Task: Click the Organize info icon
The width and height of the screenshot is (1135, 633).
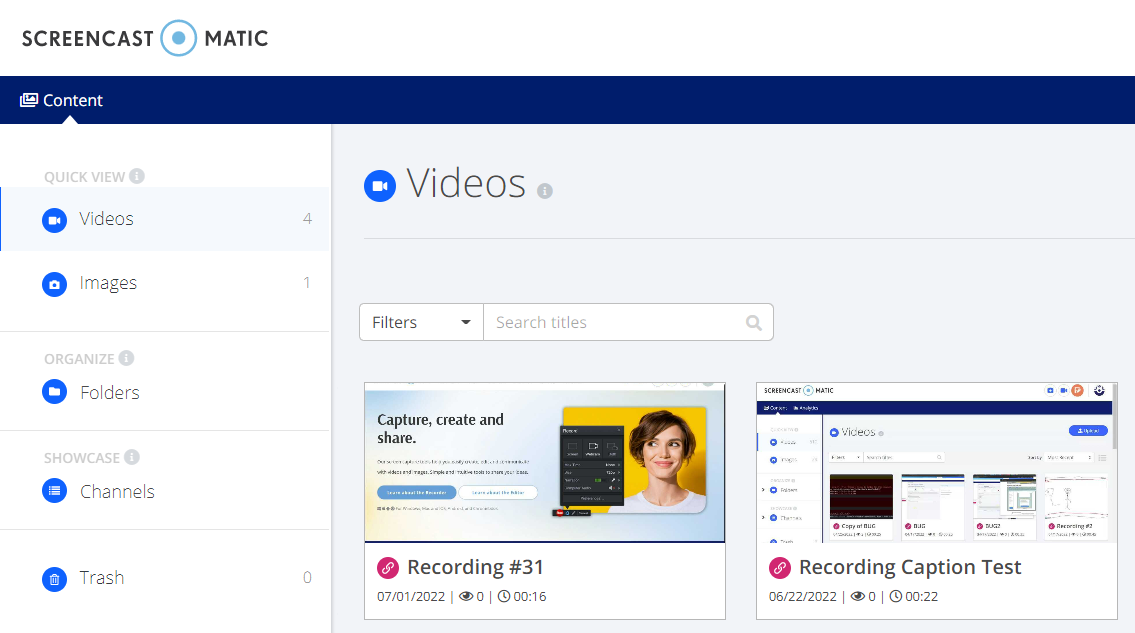Action: click(127, 358)
